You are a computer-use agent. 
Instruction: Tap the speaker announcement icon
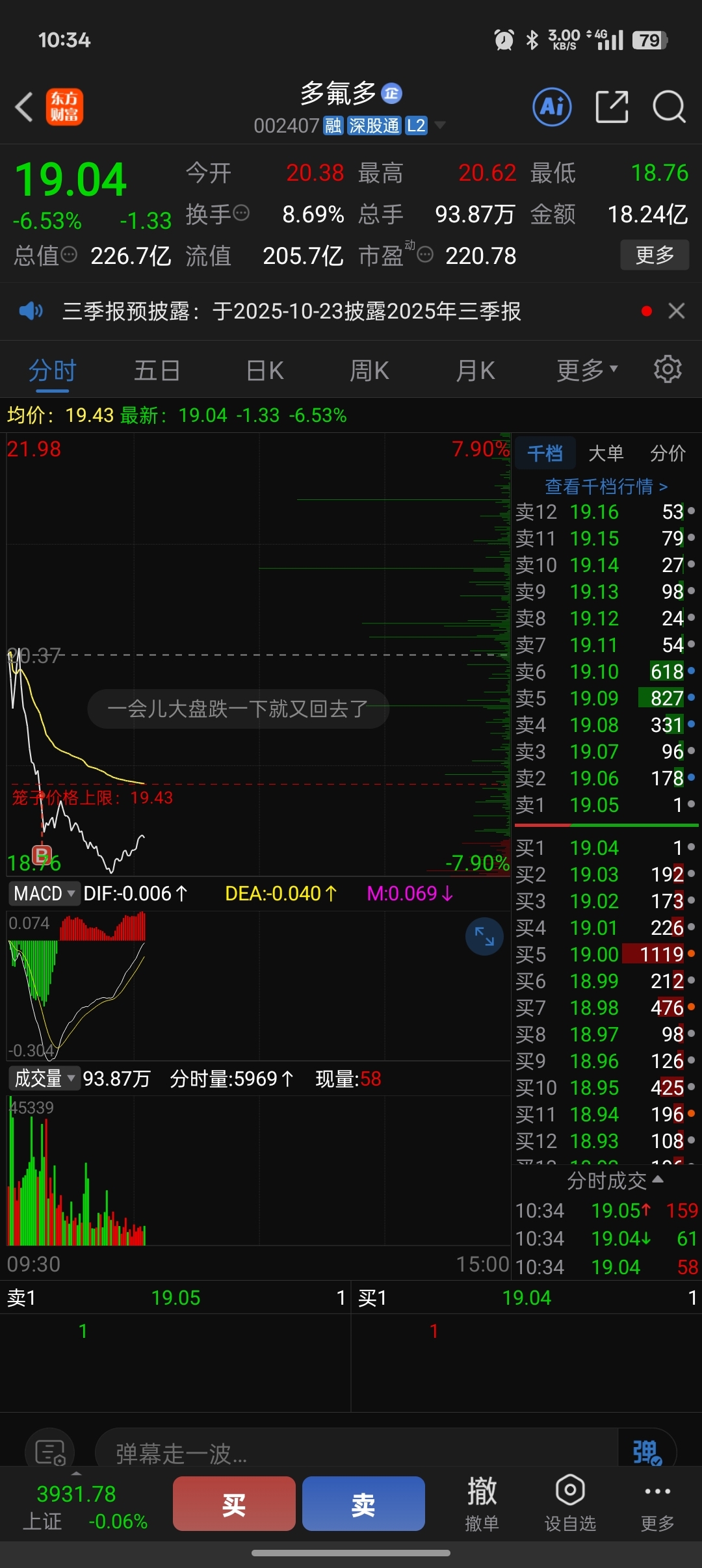click(x=31, y=311)
